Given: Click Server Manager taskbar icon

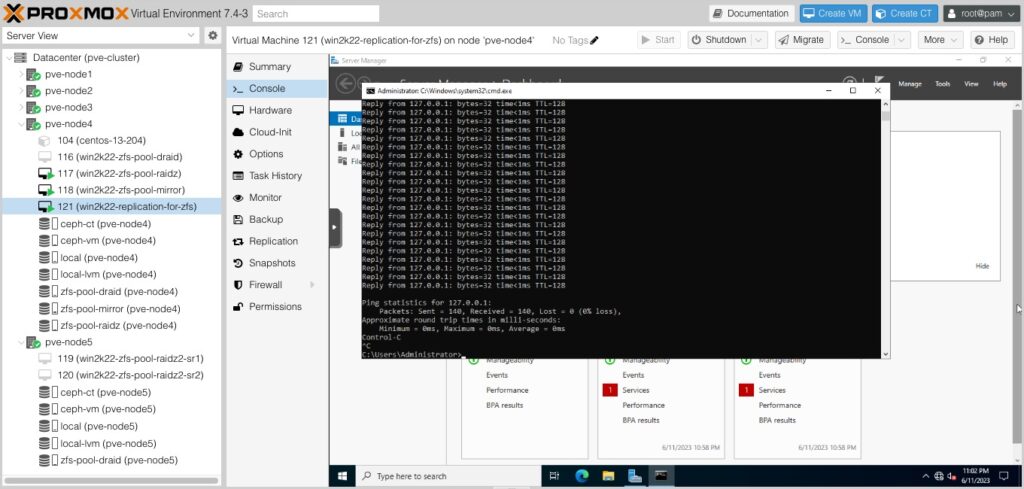Looking at the screenshot, I should [x=634, y=476].
